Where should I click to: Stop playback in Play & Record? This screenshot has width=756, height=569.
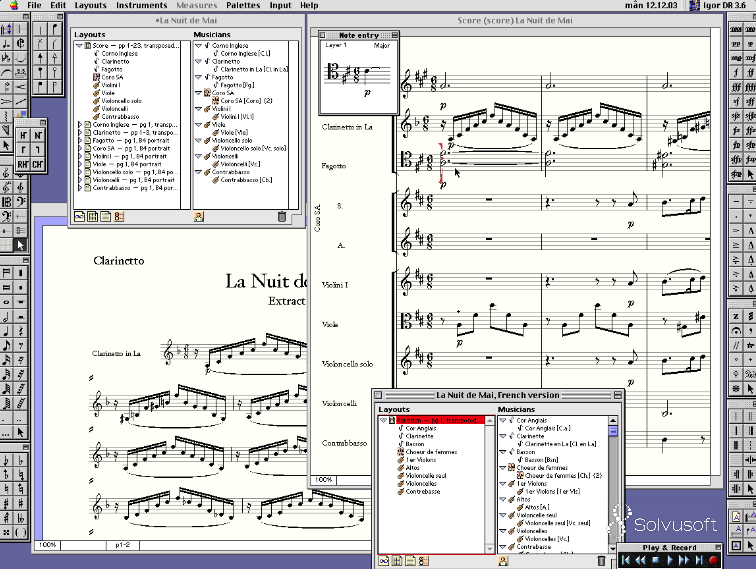click(x=655, y=560)
